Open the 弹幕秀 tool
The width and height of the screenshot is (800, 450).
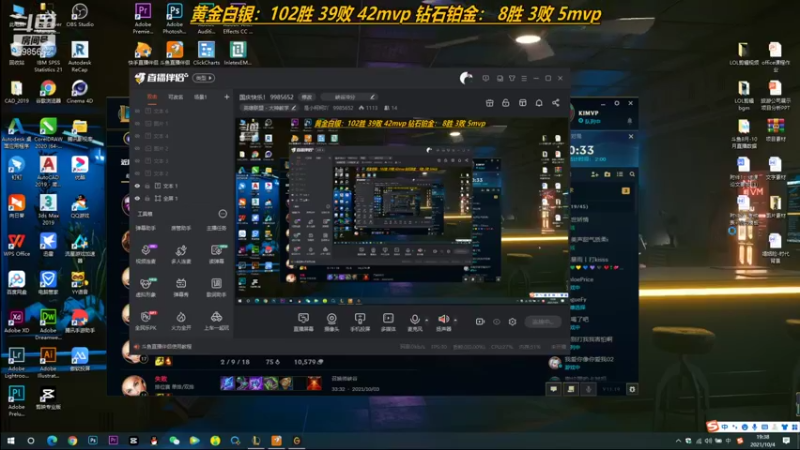(181, 287)
